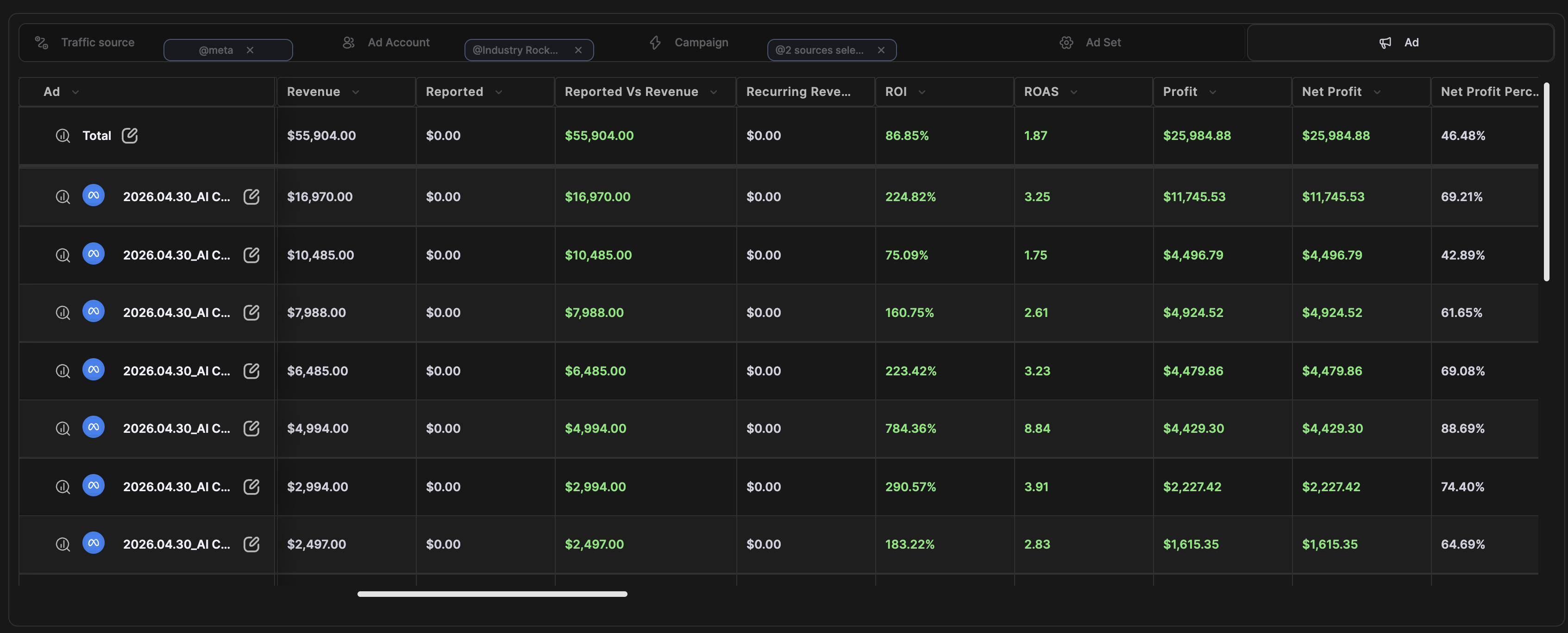
Task: Click Meta logo in $4,994.00 revenue row
Action: [x=93, y=427]
